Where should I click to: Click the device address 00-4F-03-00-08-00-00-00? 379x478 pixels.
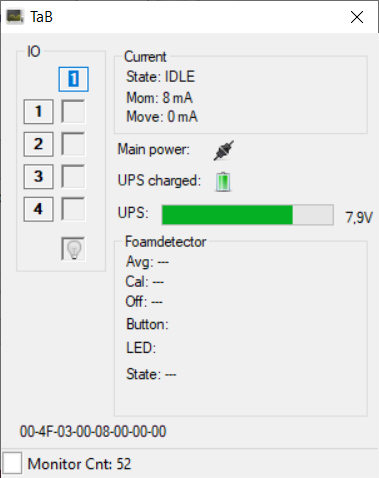(x=93, y=431)
